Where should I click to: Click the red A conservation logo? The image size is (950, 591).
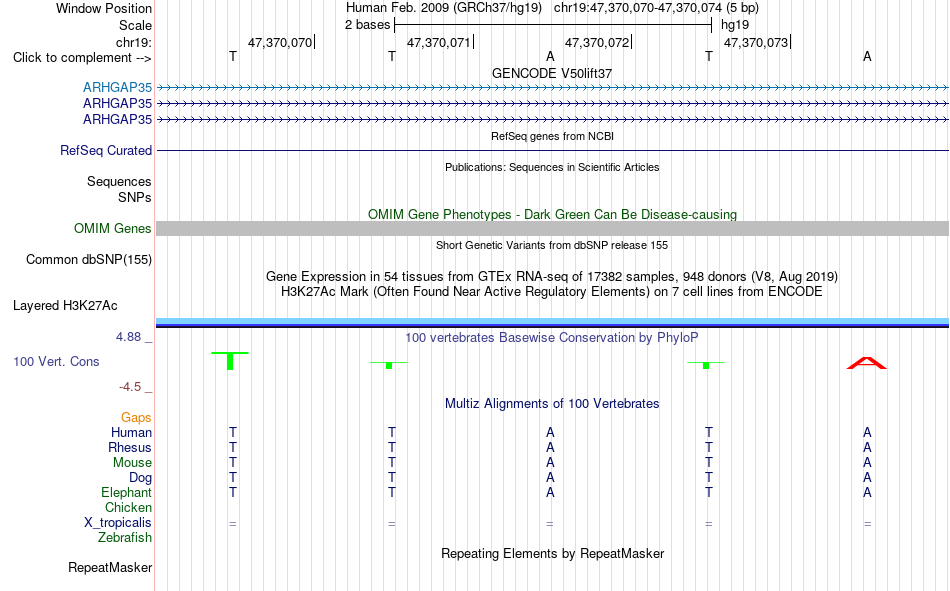point(867,363)
